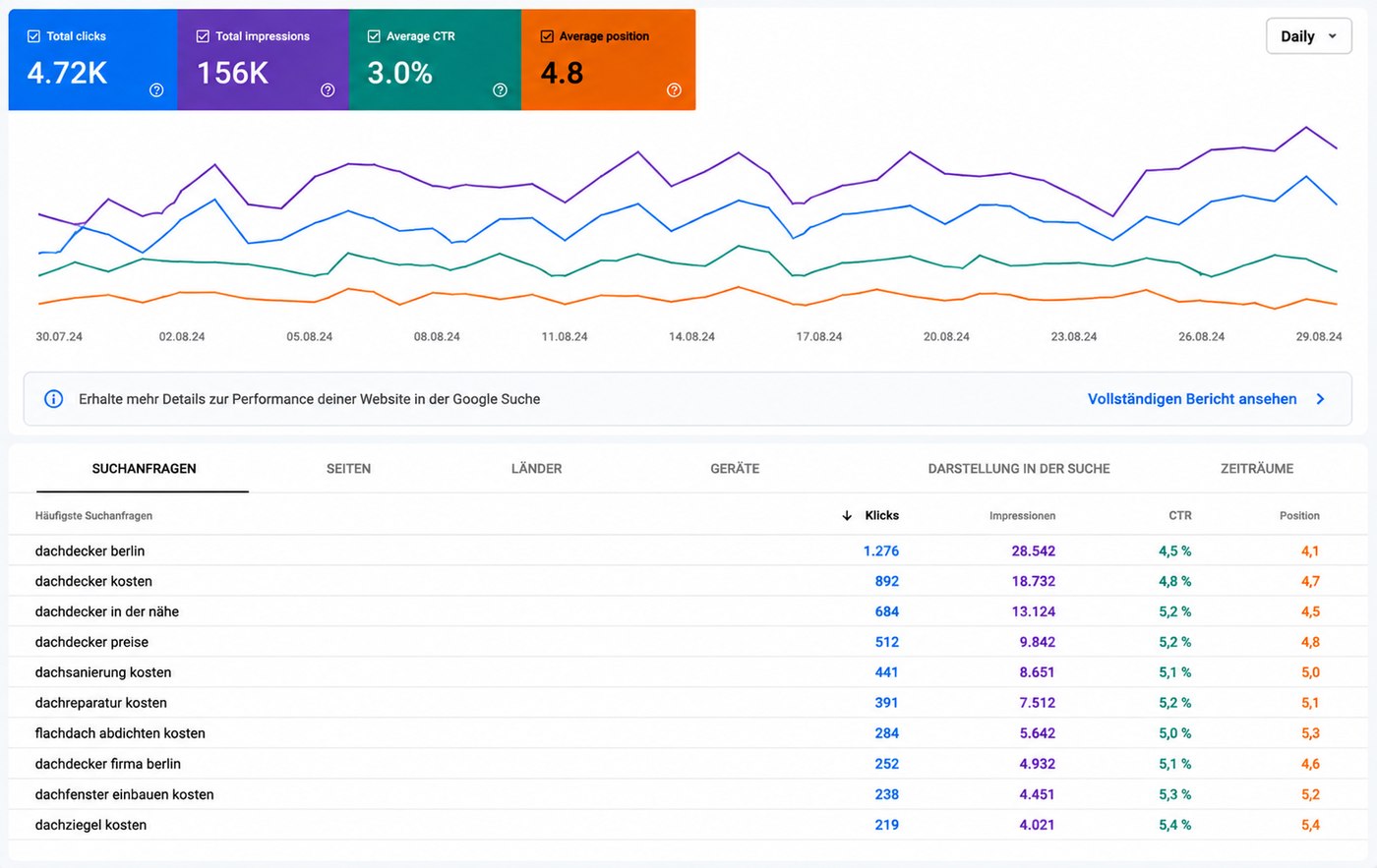Click the query 'dachdecker firma berlin'
This screenshot has width=1377, height=868.
click(x=108, y=765)
